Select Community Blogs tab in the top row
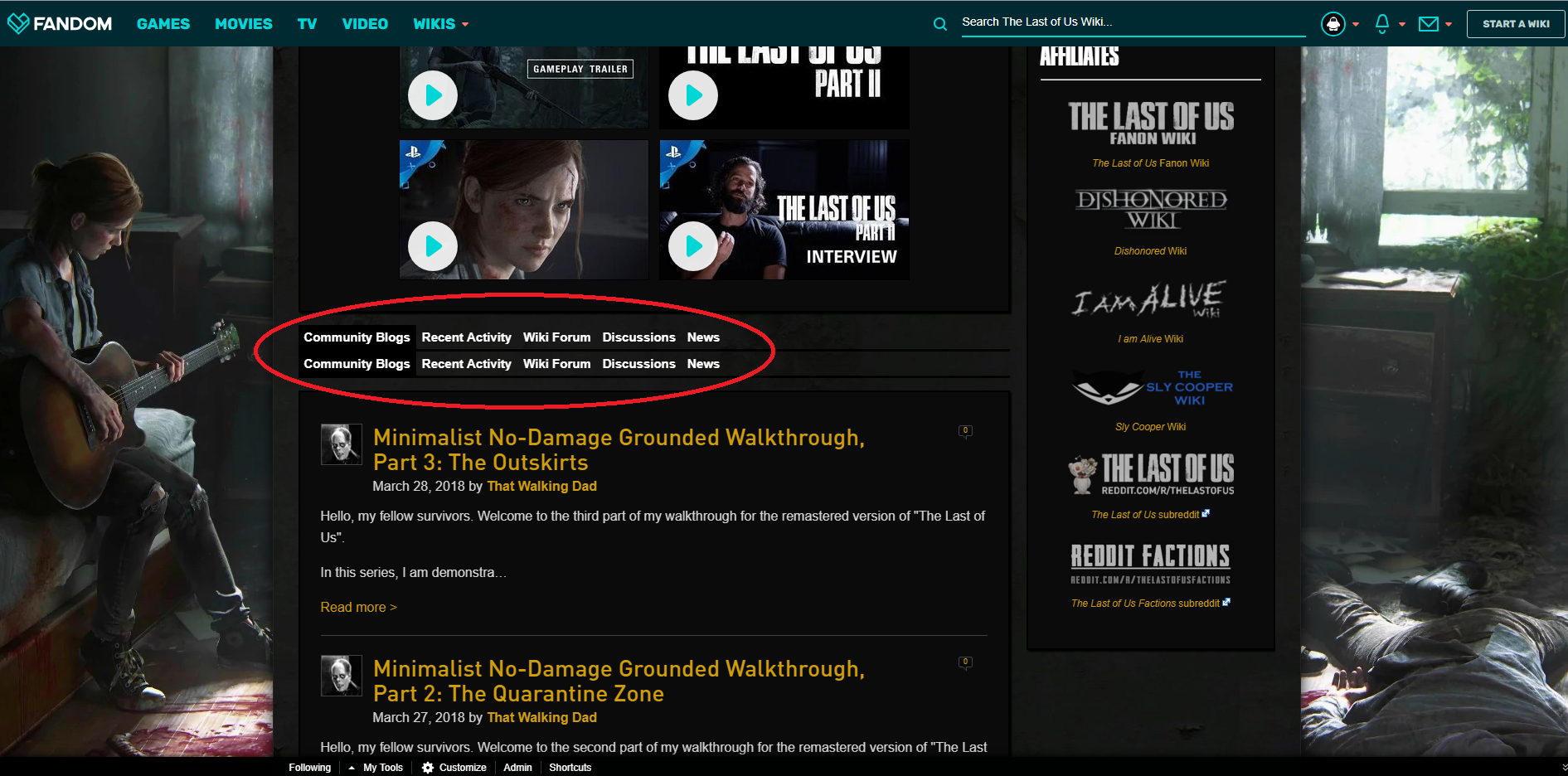The width and height of the screenshot is (1568, 776). (357, 337)
